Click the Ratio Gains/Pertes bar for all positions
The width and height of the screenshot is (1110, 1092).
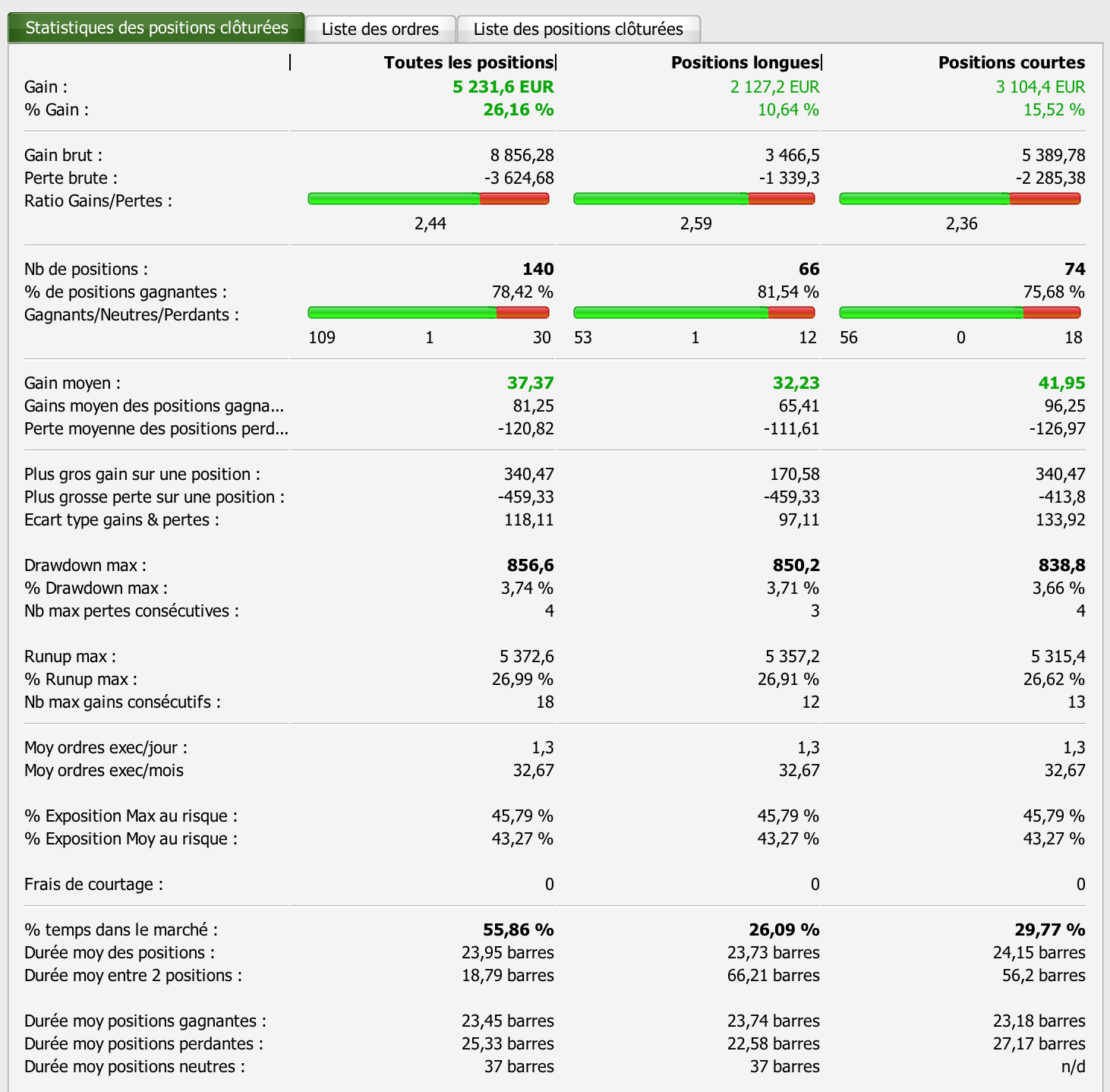[428, 199]
